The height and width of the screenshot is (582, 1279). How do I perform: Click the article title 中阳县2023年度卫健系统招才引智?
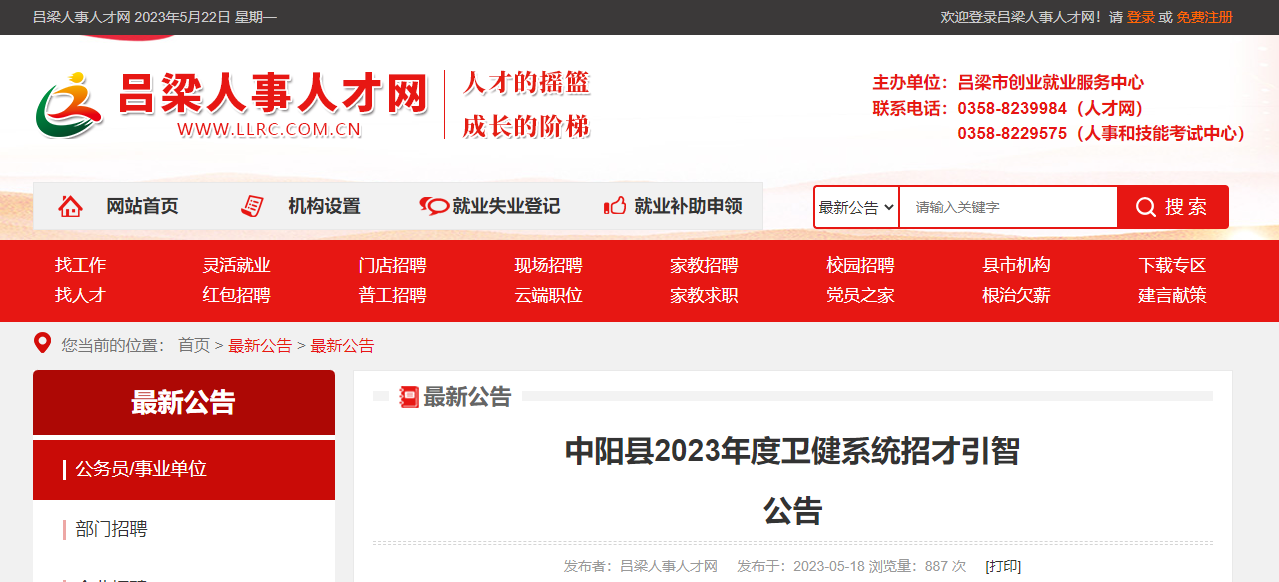(x=792, y=451)
